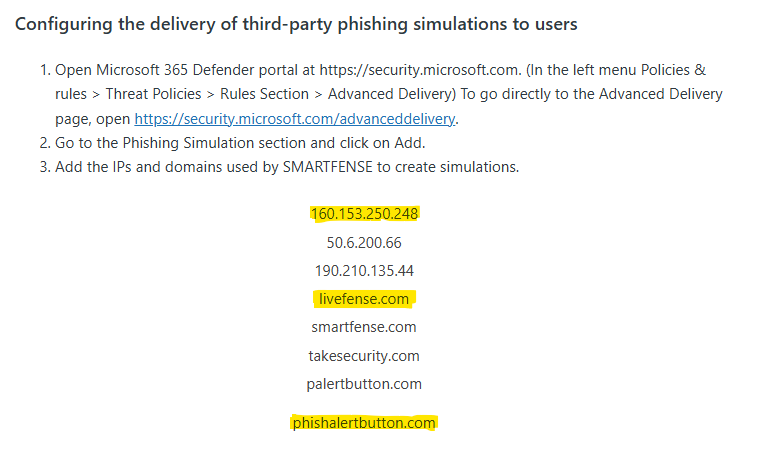Click the highlighted phishalertbutton.com domain
Image resolution: width=765 pixels, height=455 pixels.
pyautogui.click(x=364, y=422)
